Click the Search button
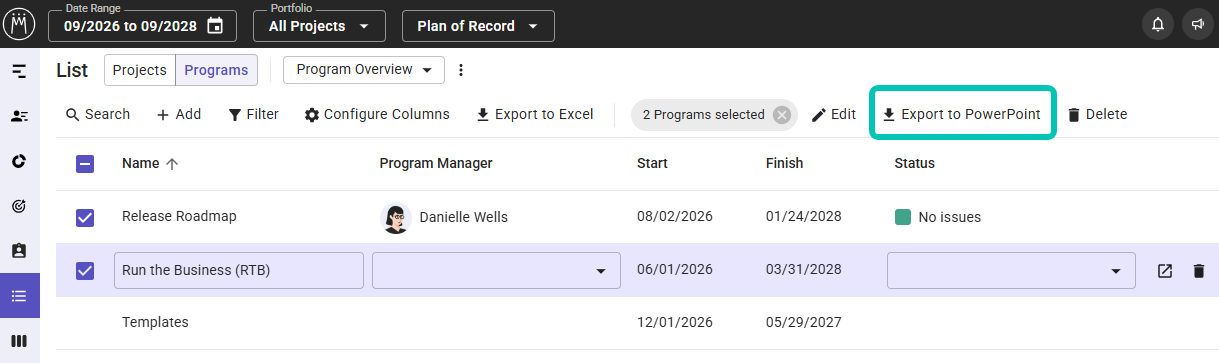 [98, 115]
